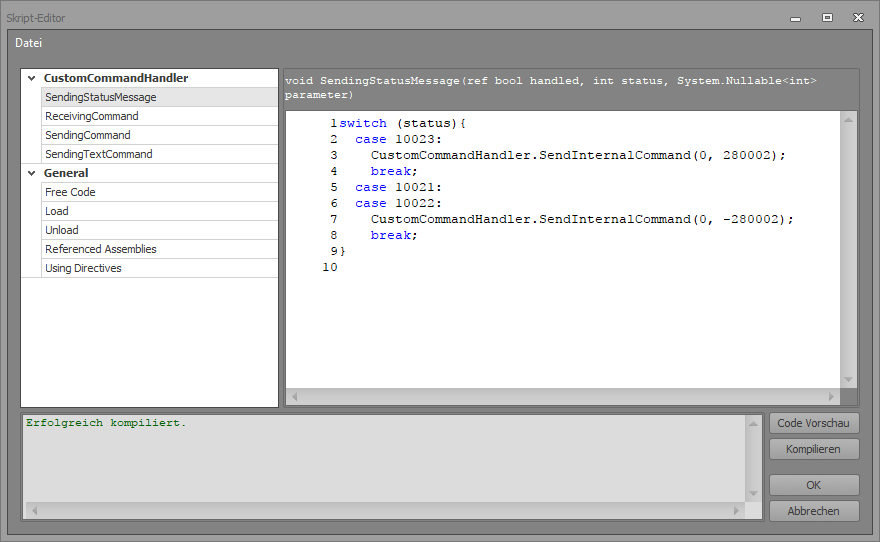Screen dimensions: 880x542
Task: Click the code editor scroll-left arrow
Action: tap(294, 397)
